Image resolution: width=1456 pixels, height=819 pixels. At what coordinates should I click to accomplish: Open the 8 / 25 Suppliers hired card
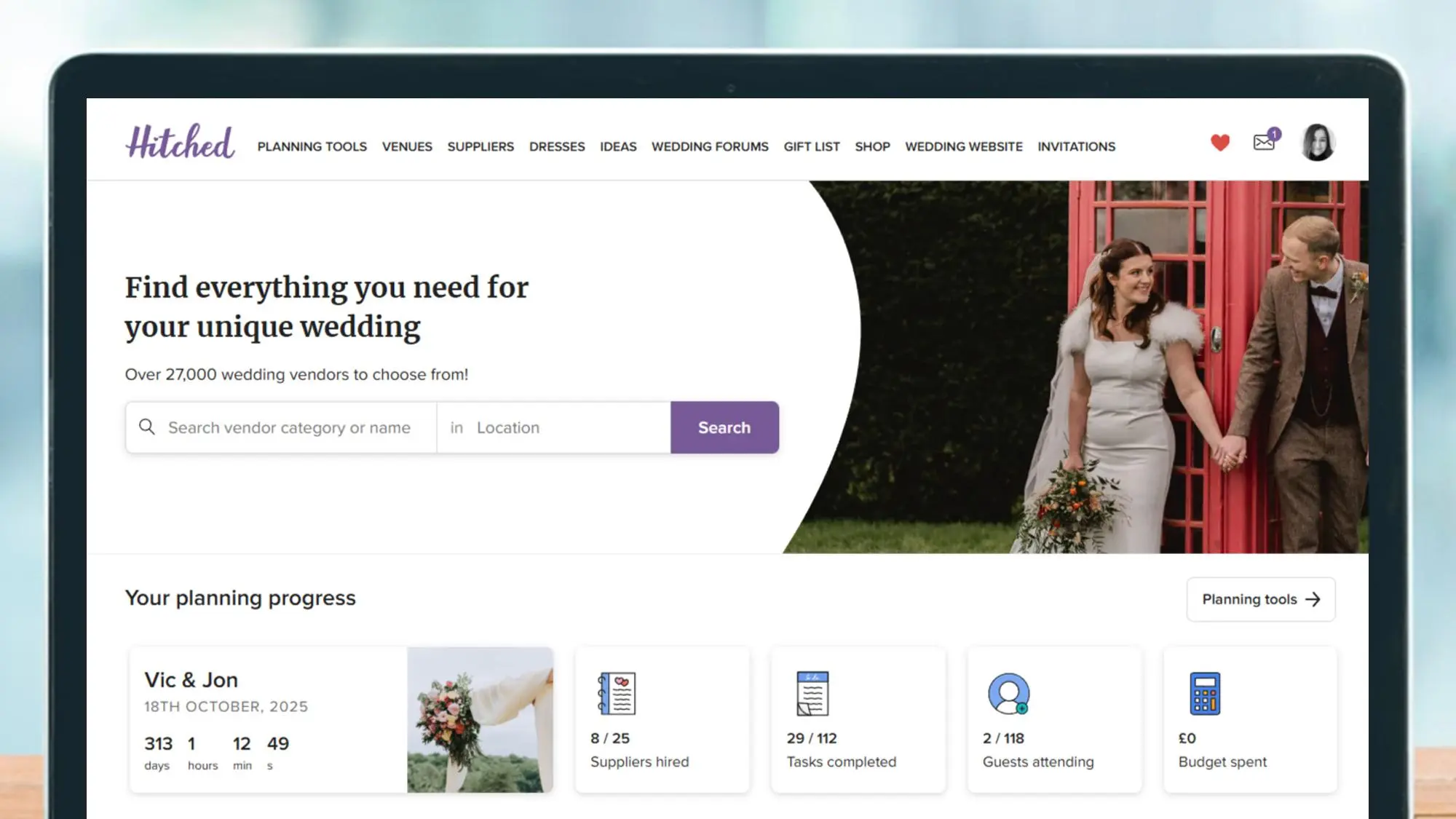(x=662, y=719)
